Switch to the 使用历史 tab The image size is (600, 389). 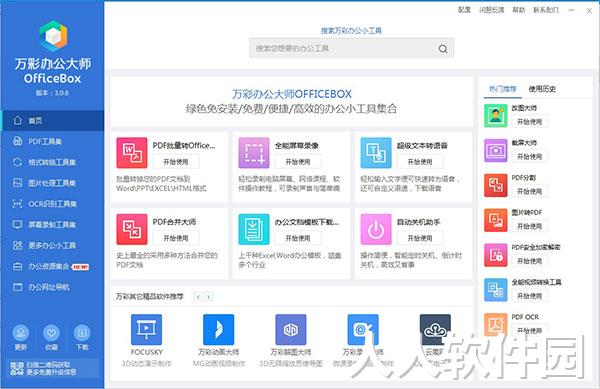pos(542,89)
